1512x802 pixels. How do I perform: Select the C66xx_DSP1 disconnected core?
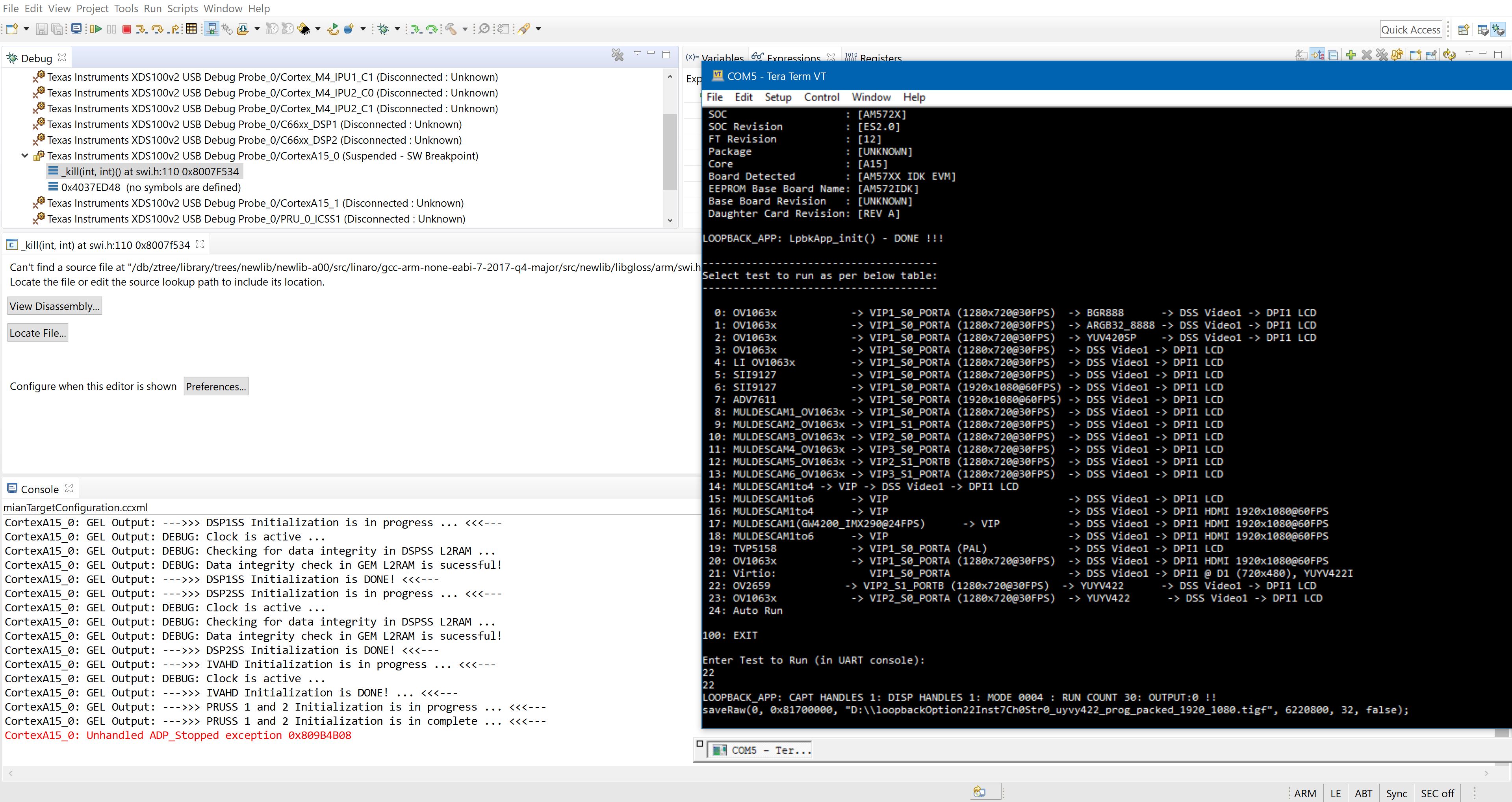247,124
